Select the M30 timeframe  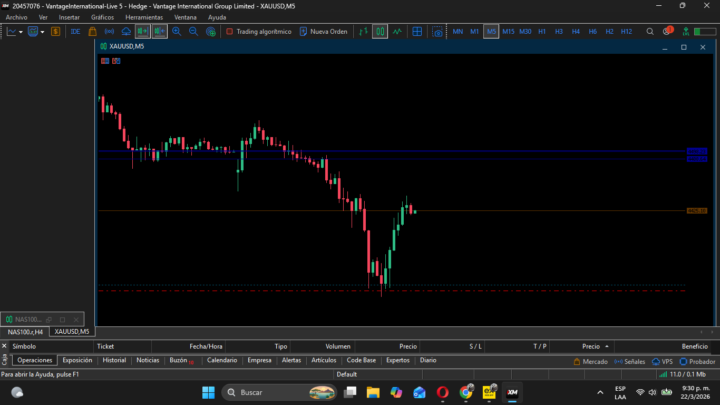pos(525,32)
